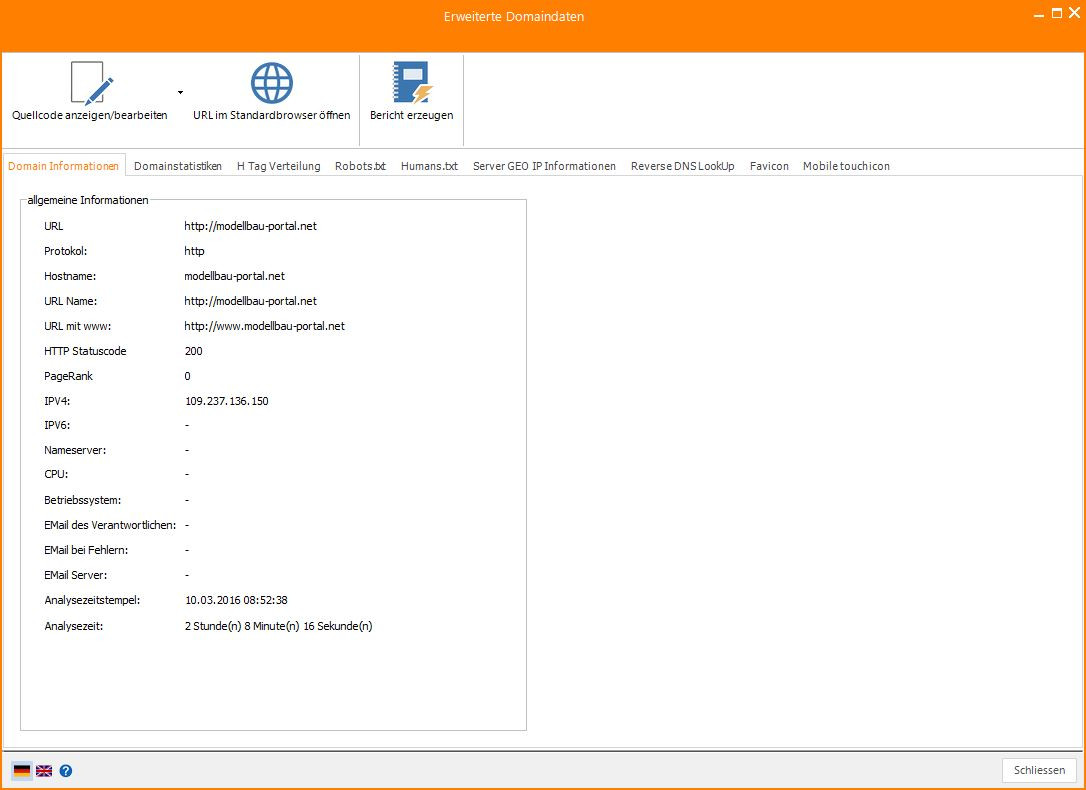This screenshot has width=1086, height=790.
Task: Open the Robots.txt tab
Action: [360, 166]
